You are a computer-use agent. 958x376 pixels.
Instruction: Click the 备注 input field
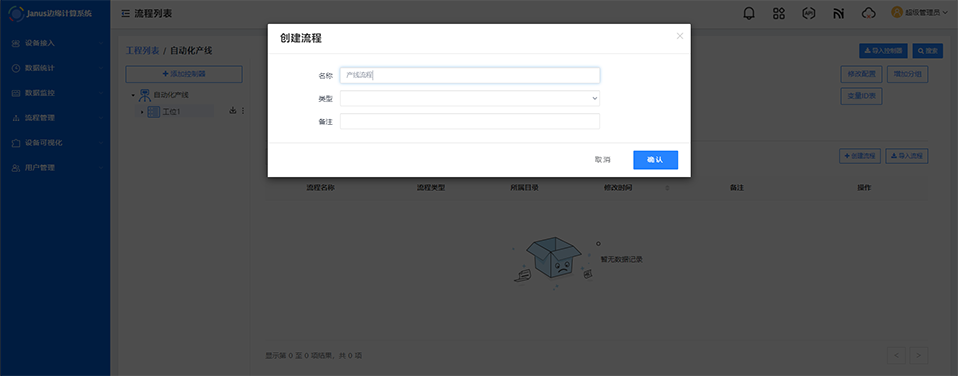[x=470, y=121]
